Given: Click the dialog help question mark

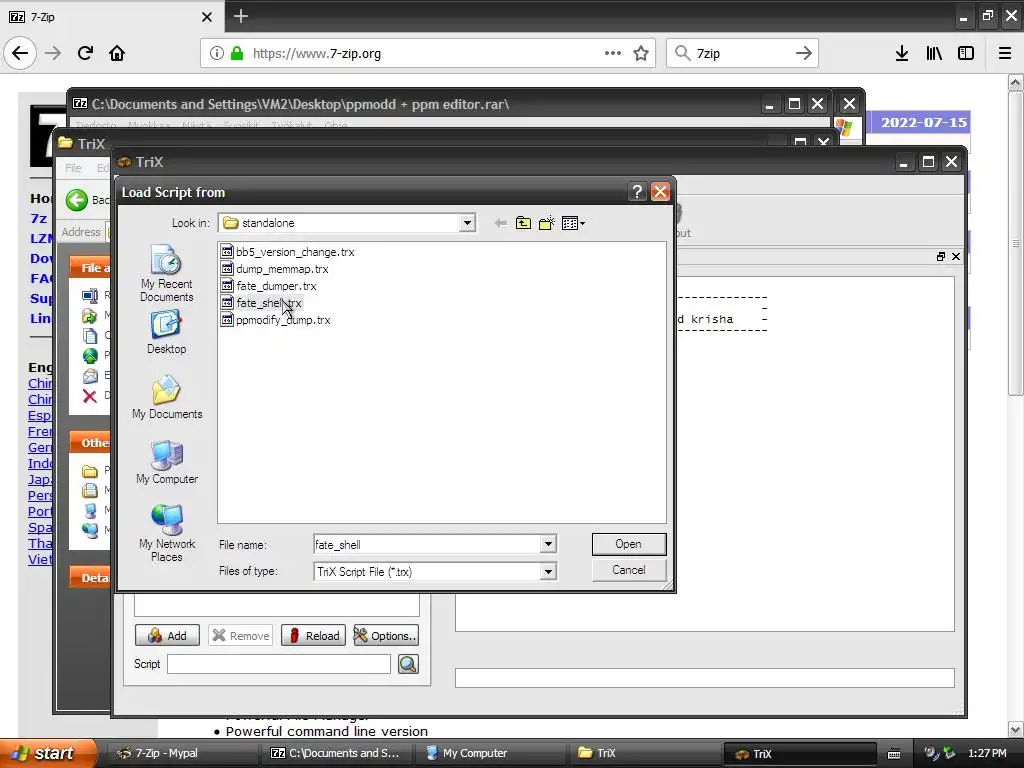Looking at the screenshot, I should pyautogui.click(x=637, y=191).
